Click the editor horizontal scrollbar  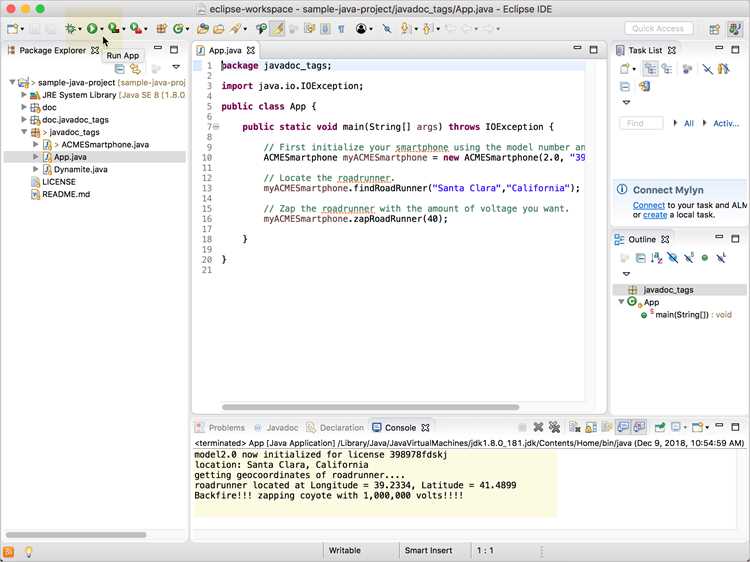click(370, 407)
